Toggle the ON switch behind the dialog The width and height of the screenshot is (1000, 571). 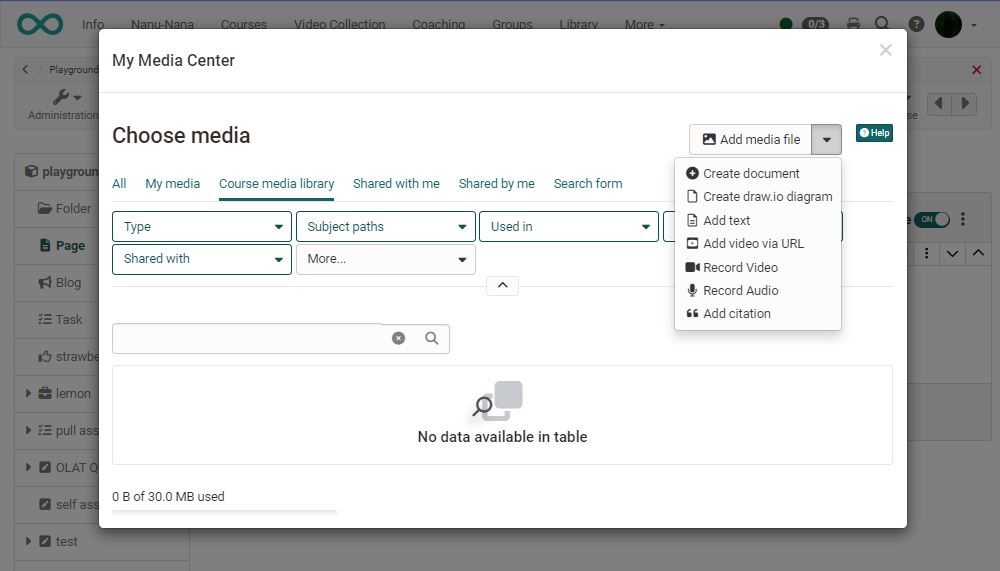934,219
